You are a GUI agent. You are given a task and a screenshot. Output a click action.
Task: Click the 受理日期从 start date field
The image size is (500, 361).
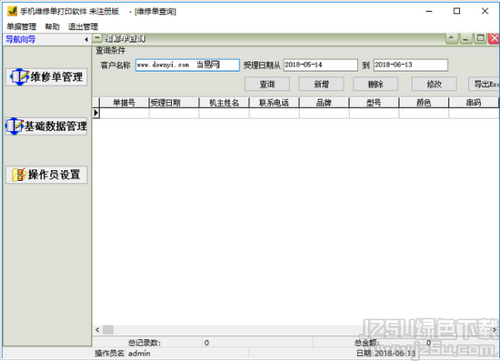320,65
